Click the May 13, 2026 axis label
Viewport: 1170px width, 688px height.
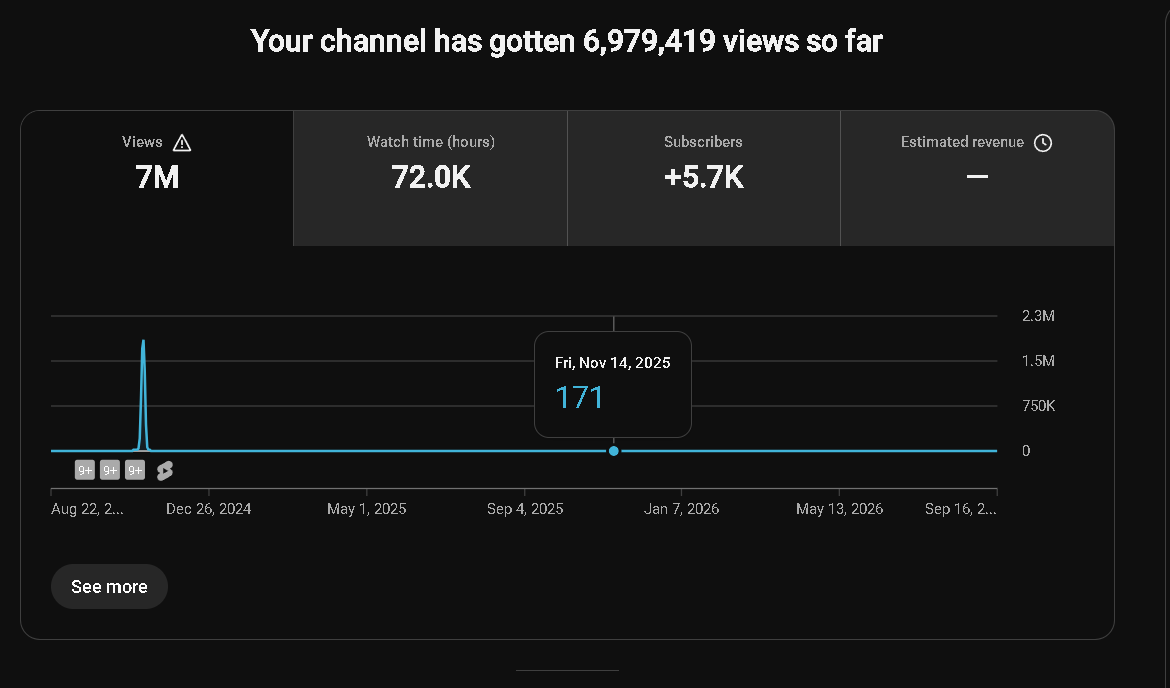click(x=839, y=509)
